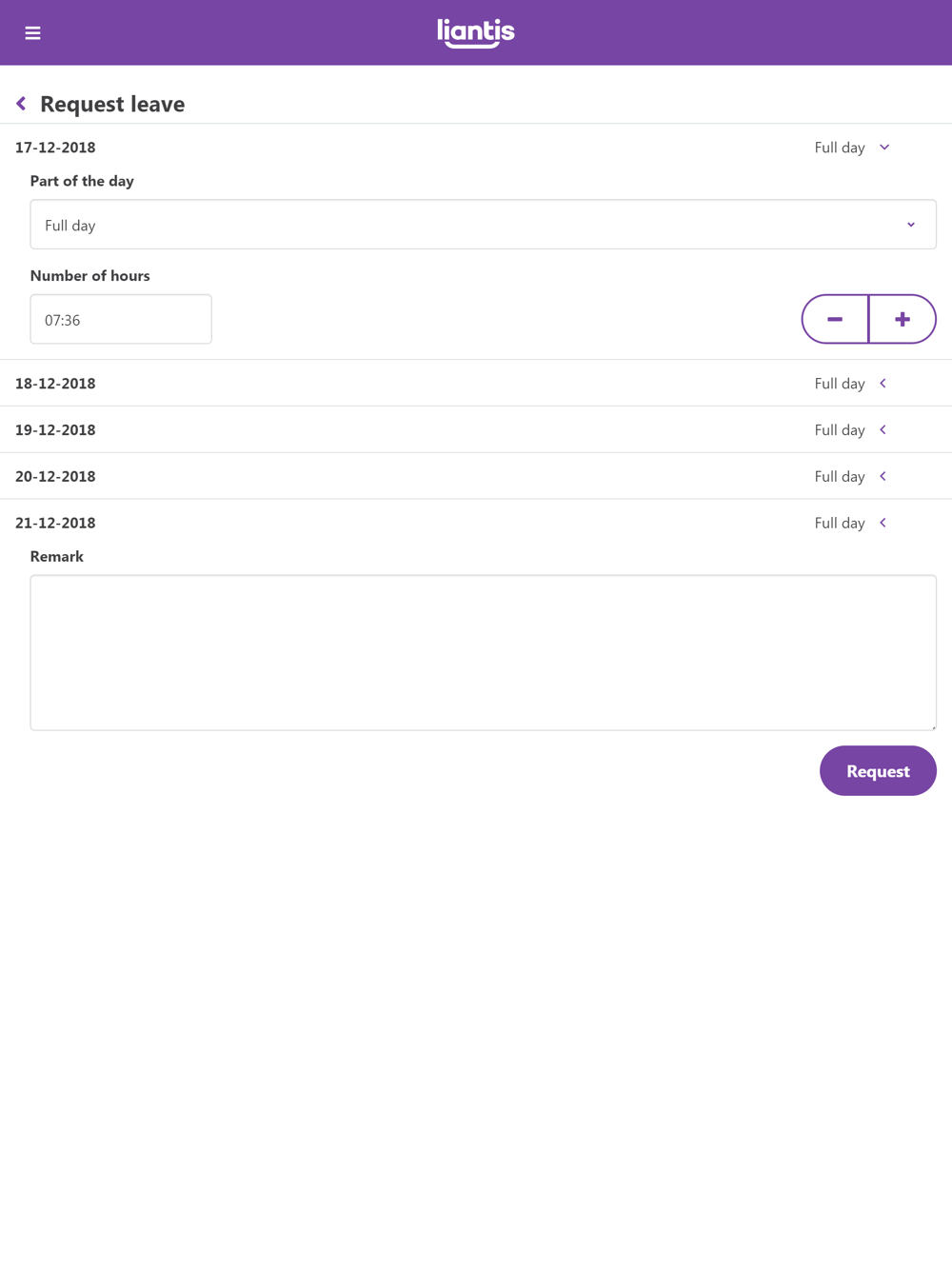Submit with the Request button
Image resolution: width=952 pixels, height=1270 pixels.
878,771
